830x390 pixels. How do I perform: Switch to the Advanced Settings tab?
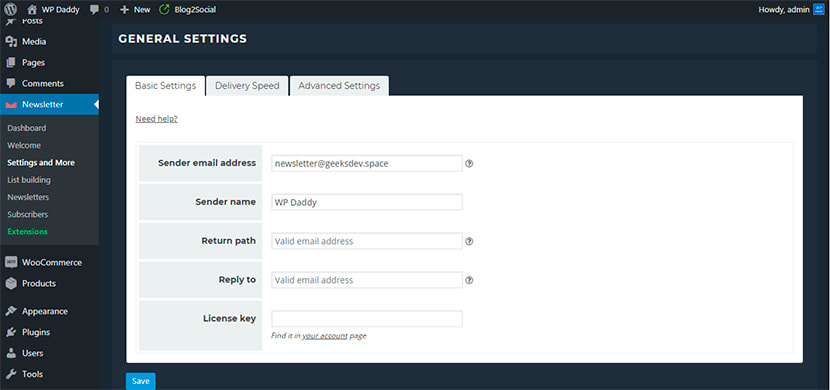point(339,86)
